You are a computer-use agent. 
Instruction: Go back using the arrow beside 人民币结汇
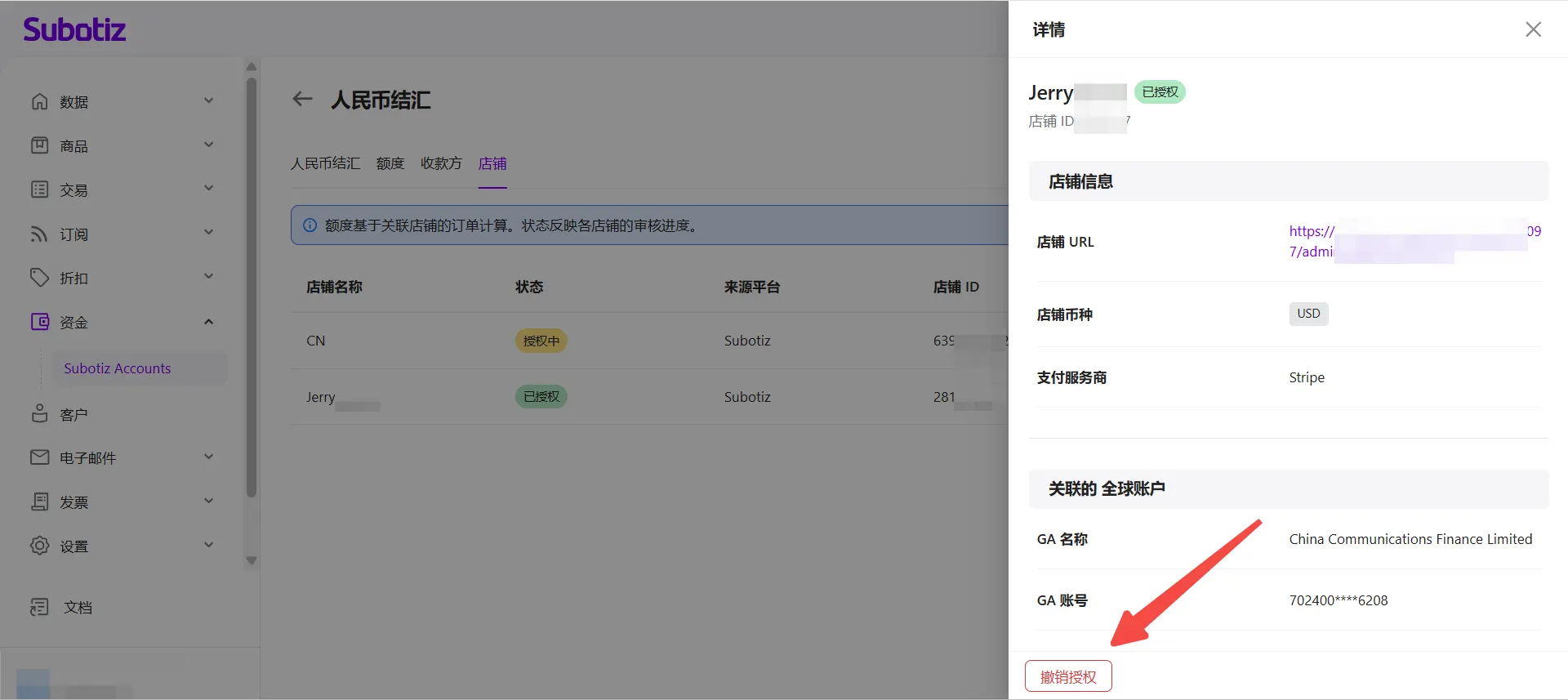(x=302, y=100)
